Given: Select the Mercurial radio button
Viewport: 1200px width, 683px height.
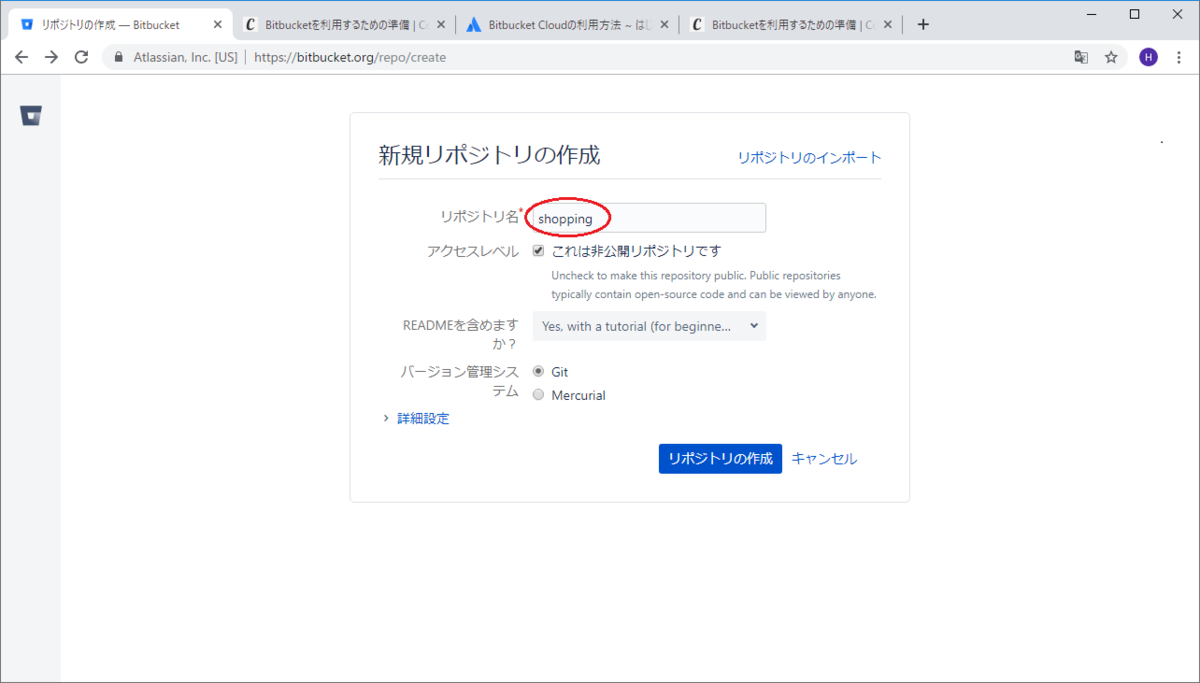Looking at the screenshot, I should coord(538,394).
